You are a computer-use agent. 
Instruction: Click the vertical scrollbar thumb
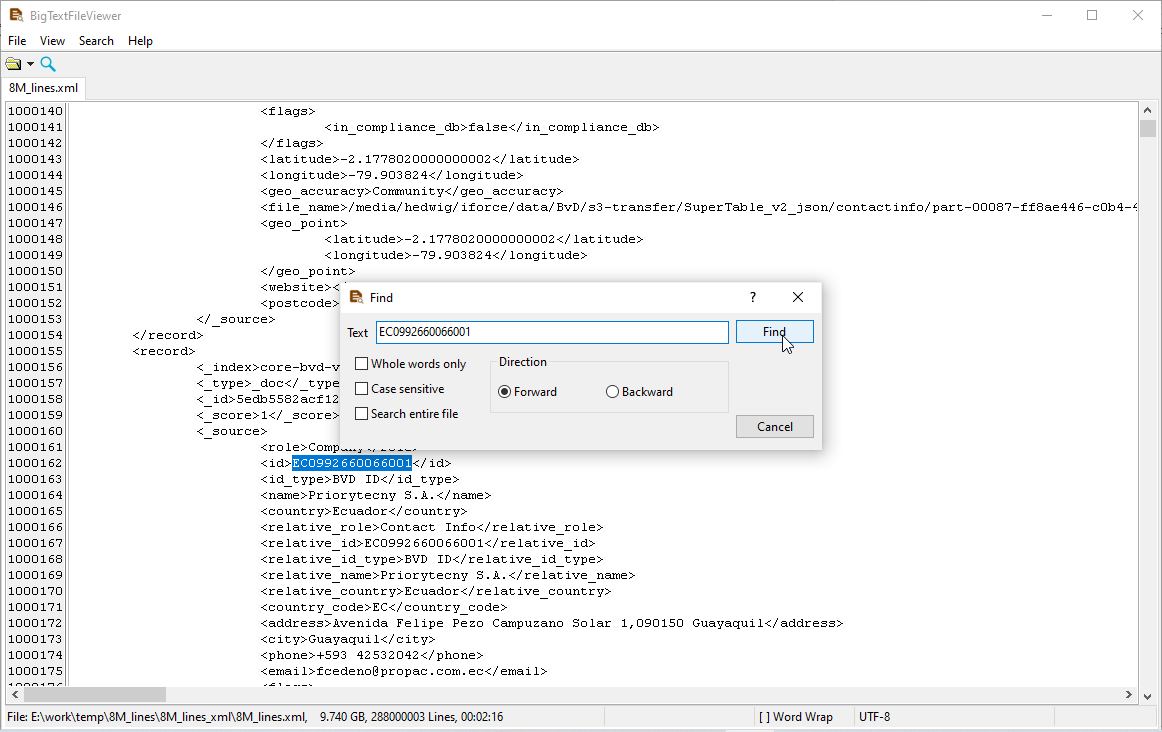(x=1148, y=128)
